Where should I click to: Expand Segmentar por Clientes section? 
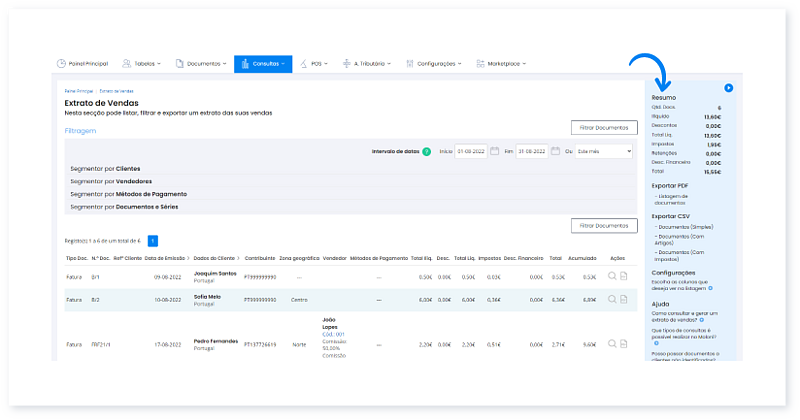point(105,169)
